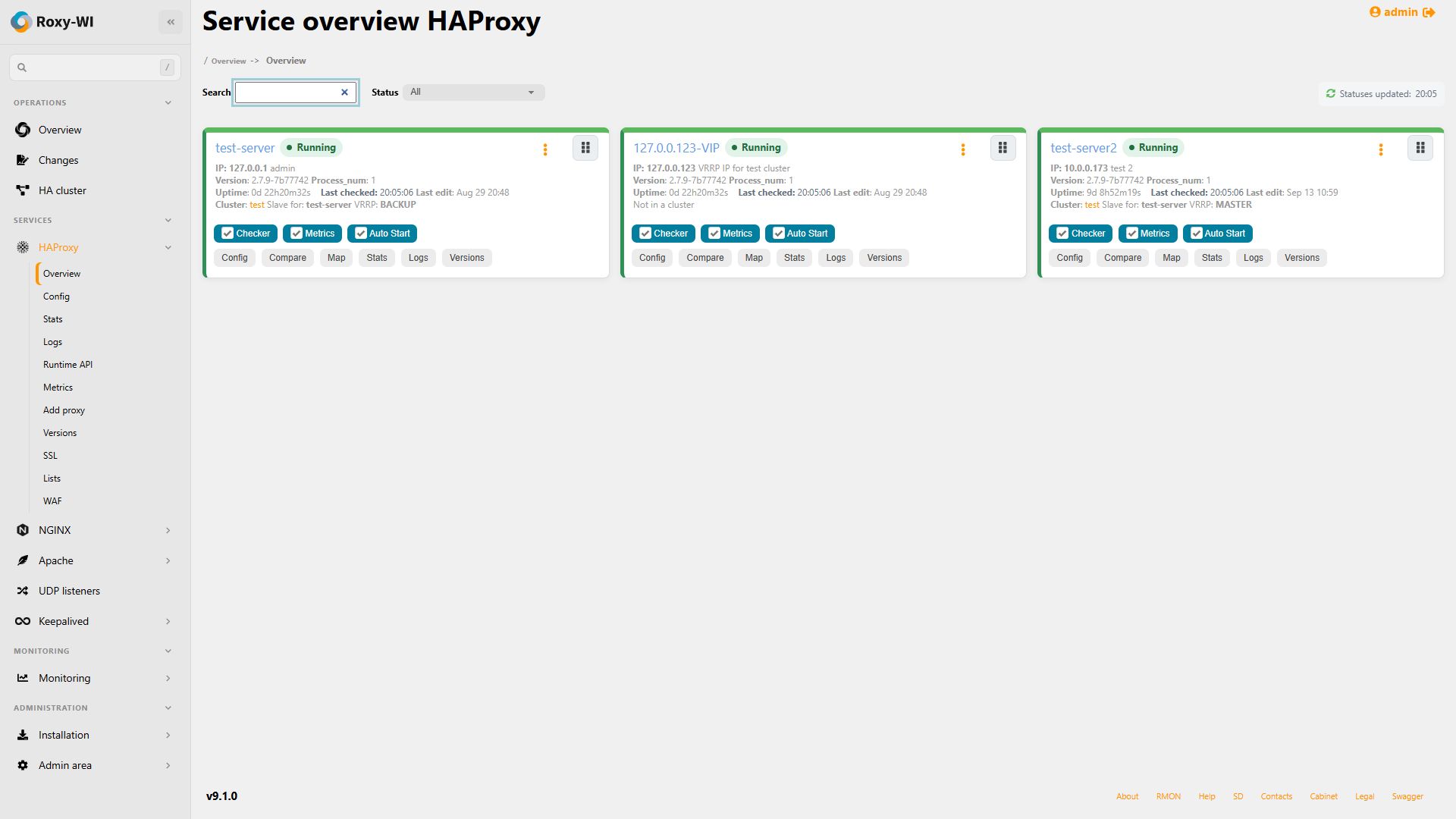Image resolution: width=1456 pixels, height=819 pixels.
Task: Expand the Keepalived submenu chevron
Action: (x=168, y=621)
